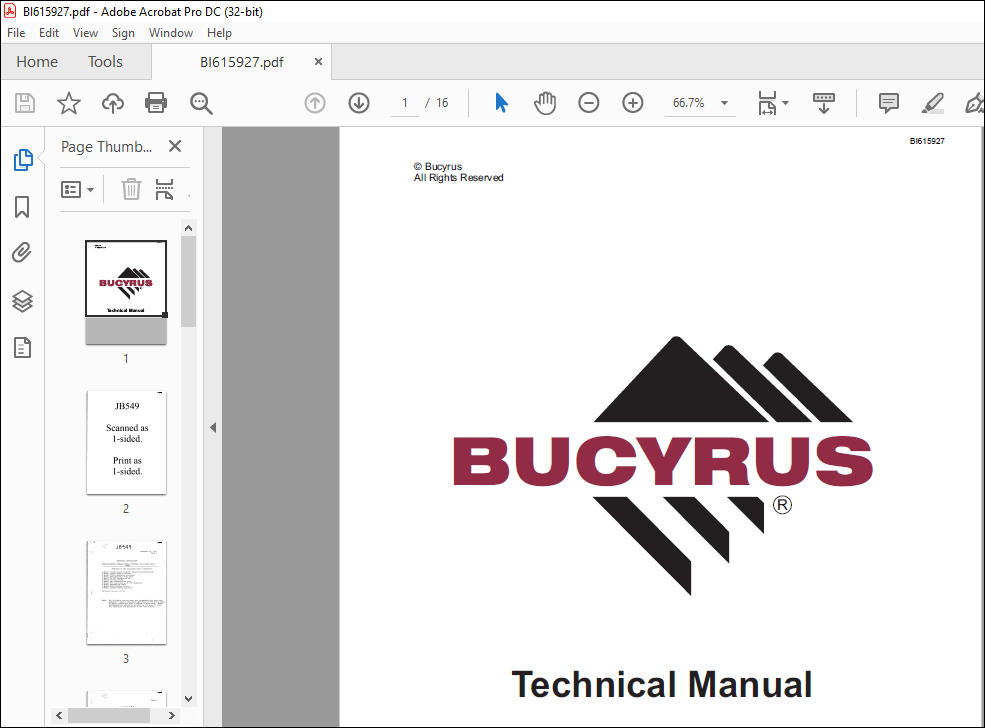
Task: Go to next page arrow
Action: (359, 103)
